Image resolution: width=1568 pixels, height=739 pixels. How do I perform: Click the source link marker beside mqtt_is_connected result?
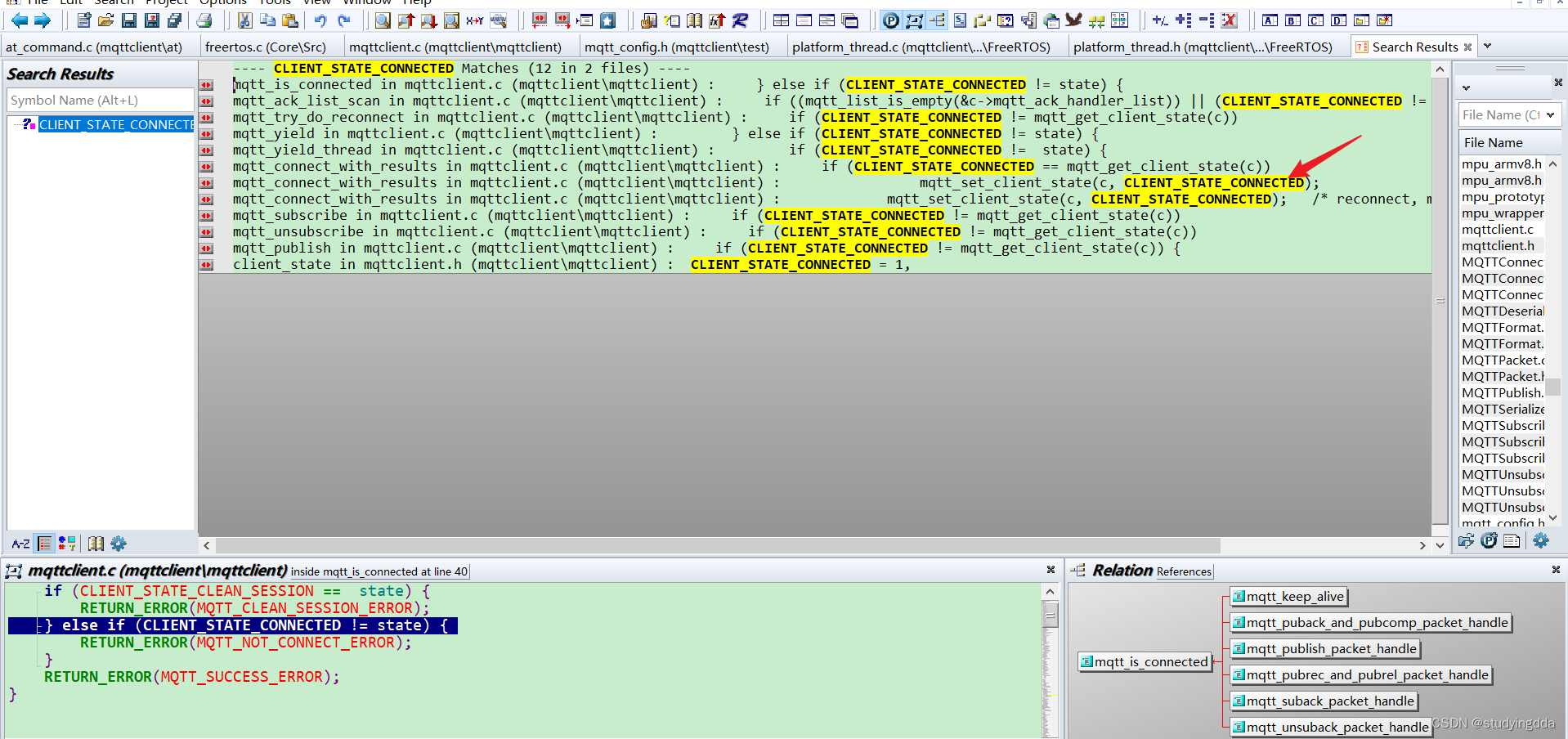207,85
